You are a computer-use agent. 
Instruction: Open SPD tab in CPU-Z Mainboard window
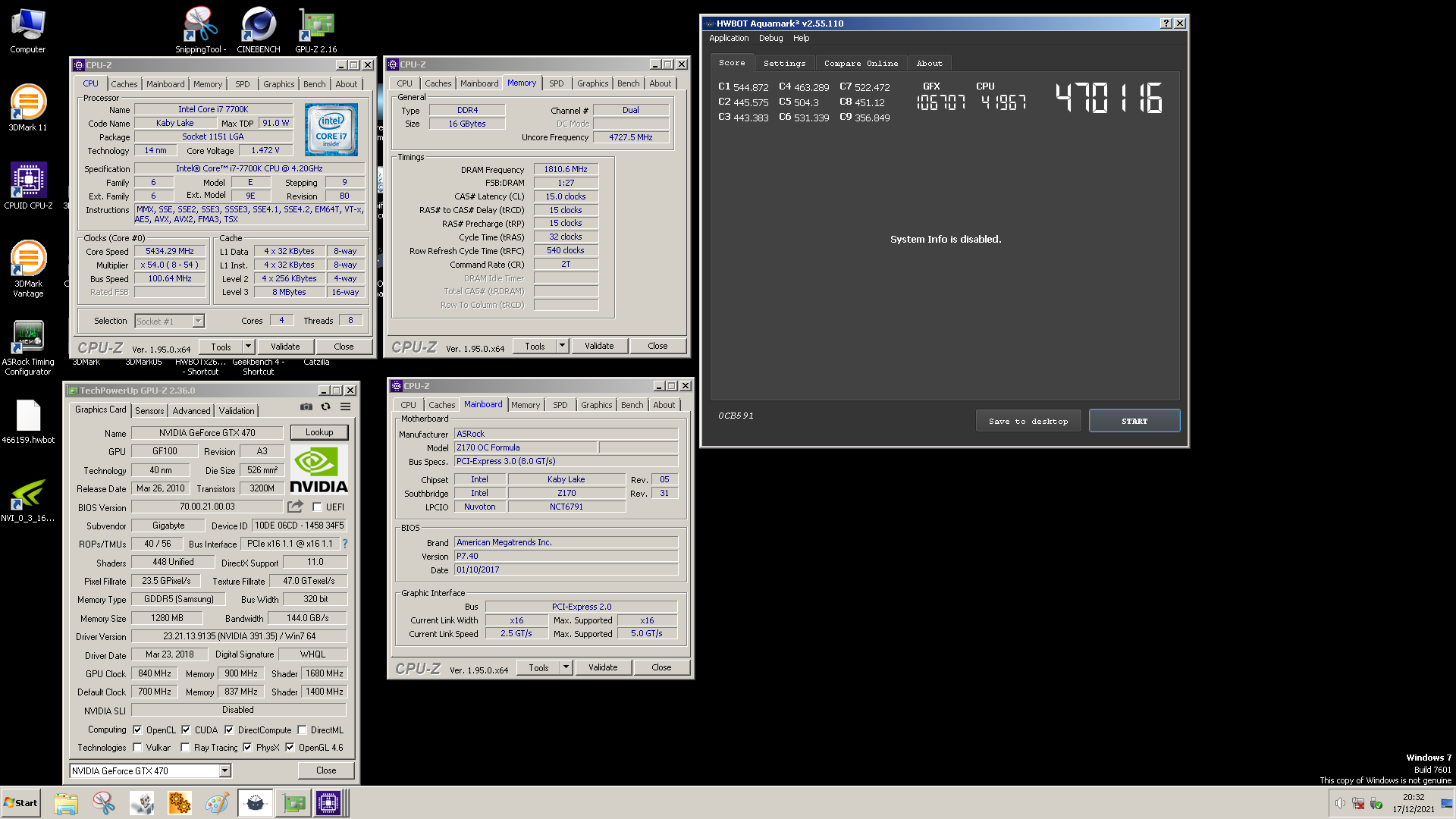(x=560, y=405)
